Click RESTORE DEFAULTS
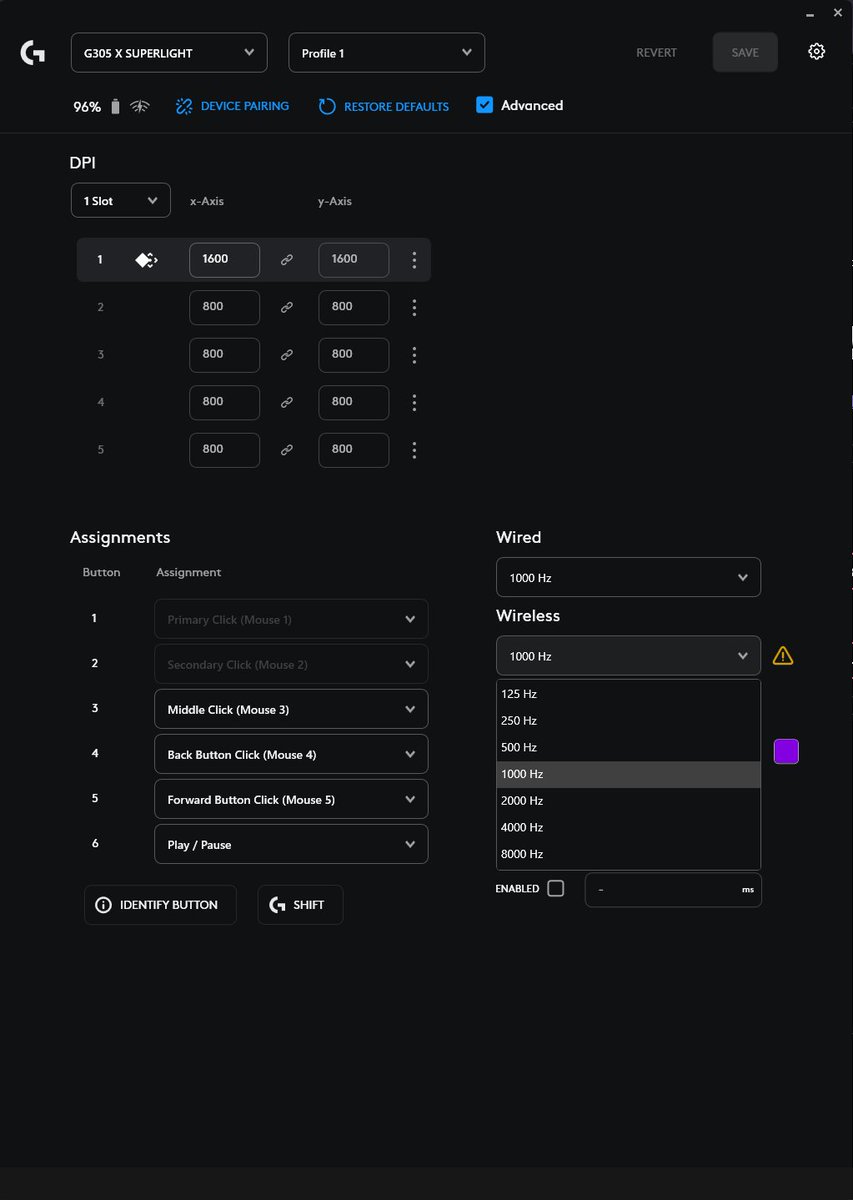 pyautogui.click(x=384, y=106)
